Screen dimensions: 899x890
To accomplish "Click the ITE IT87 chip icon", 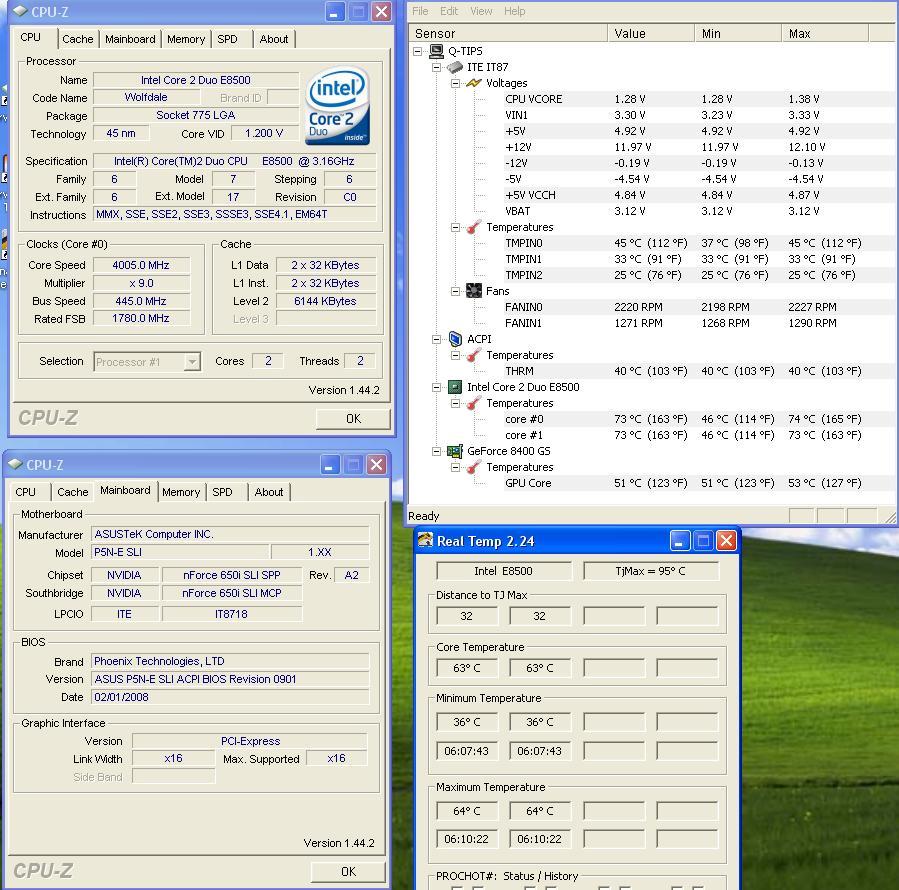I will [x=455, y=67].
